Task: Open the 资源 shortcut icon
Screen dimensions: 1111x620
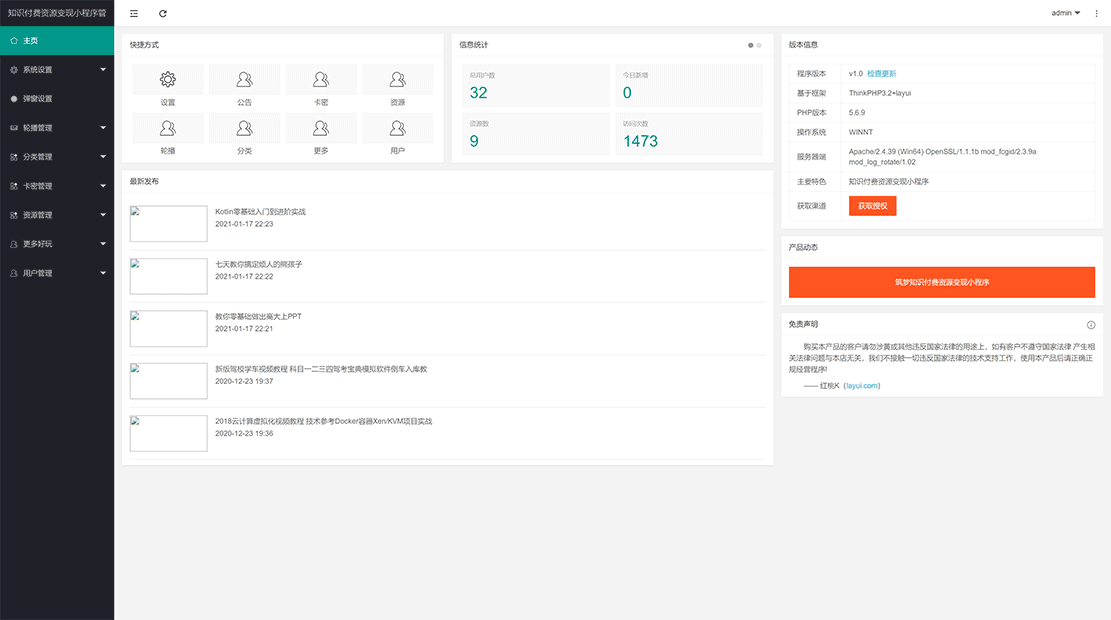Action: [x=398, y=80]
